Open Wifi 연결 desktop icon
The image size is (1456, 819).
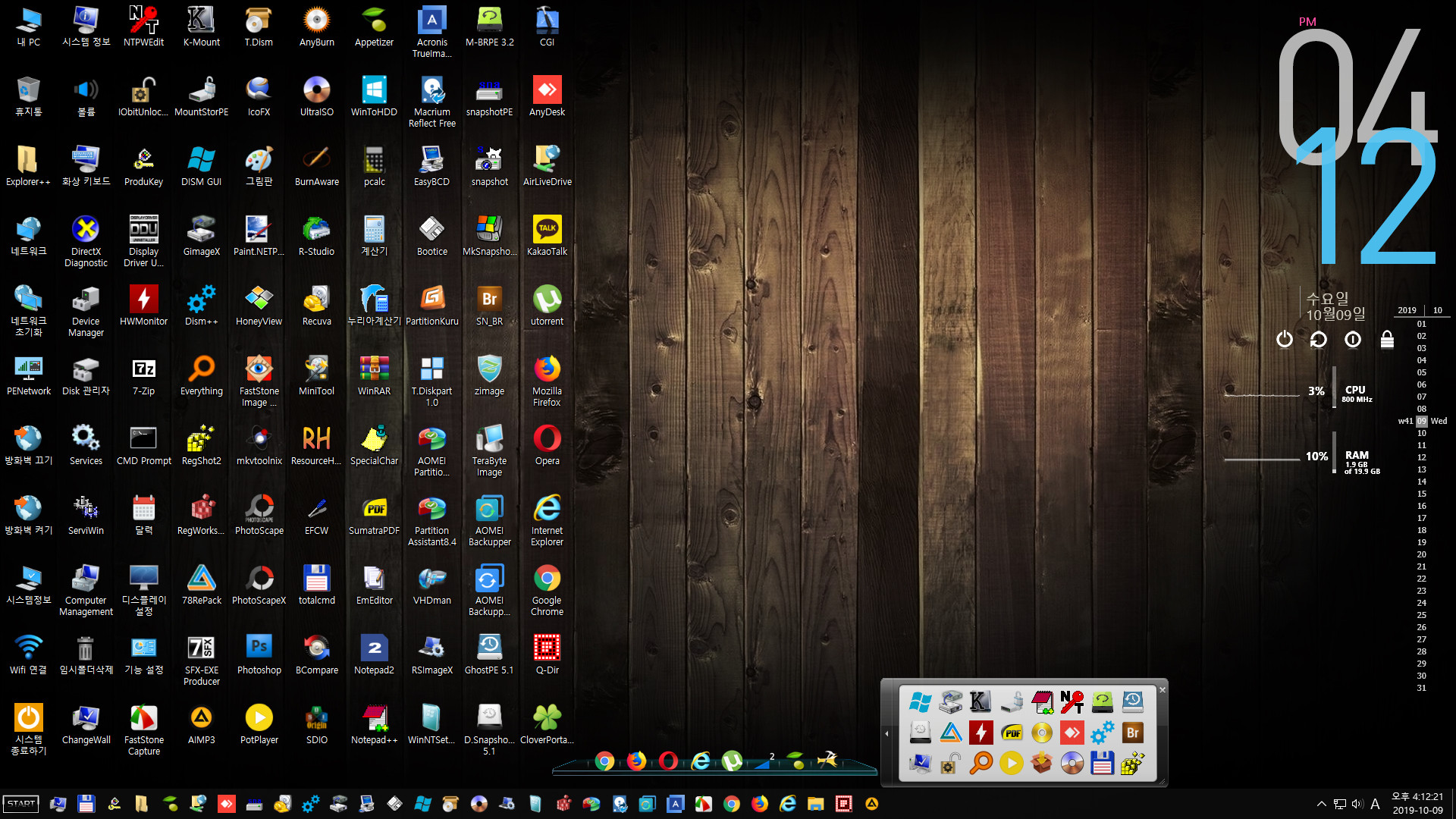[x=28, y=654]
